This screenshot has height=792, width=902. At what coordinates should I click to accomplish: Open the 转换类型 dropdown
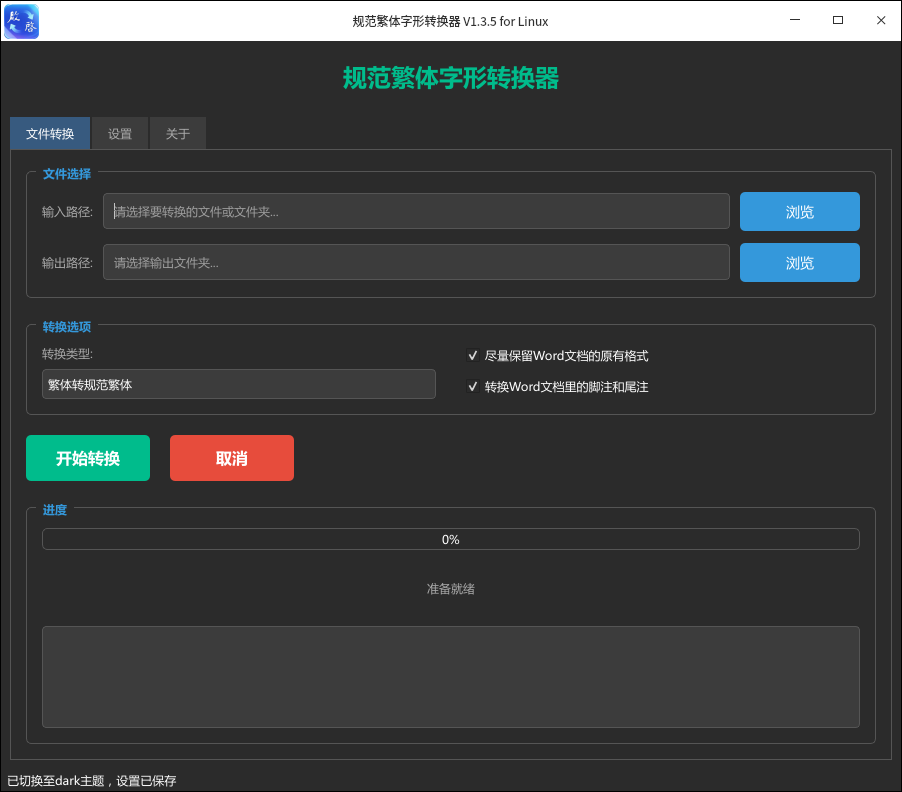point(239,384)
